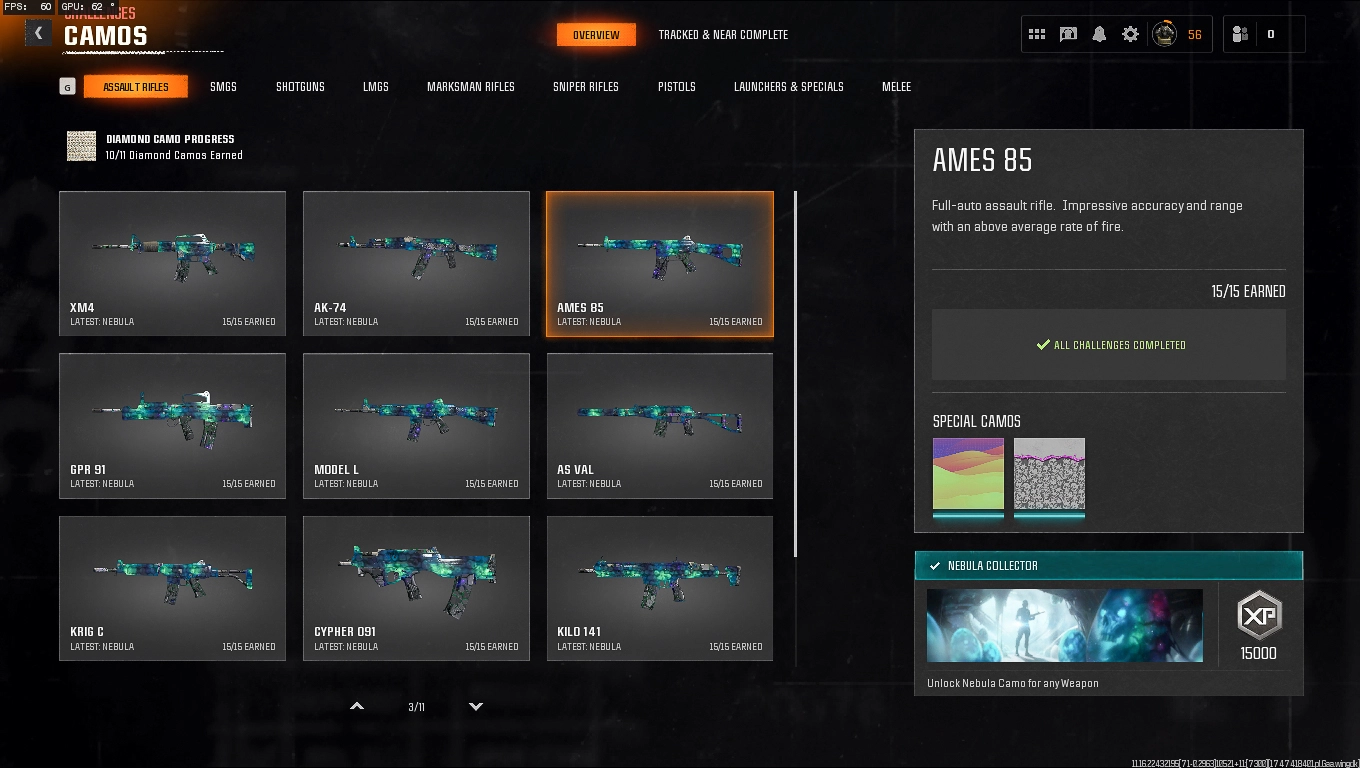Open the map icon in top bar

tap(1068, 34)
